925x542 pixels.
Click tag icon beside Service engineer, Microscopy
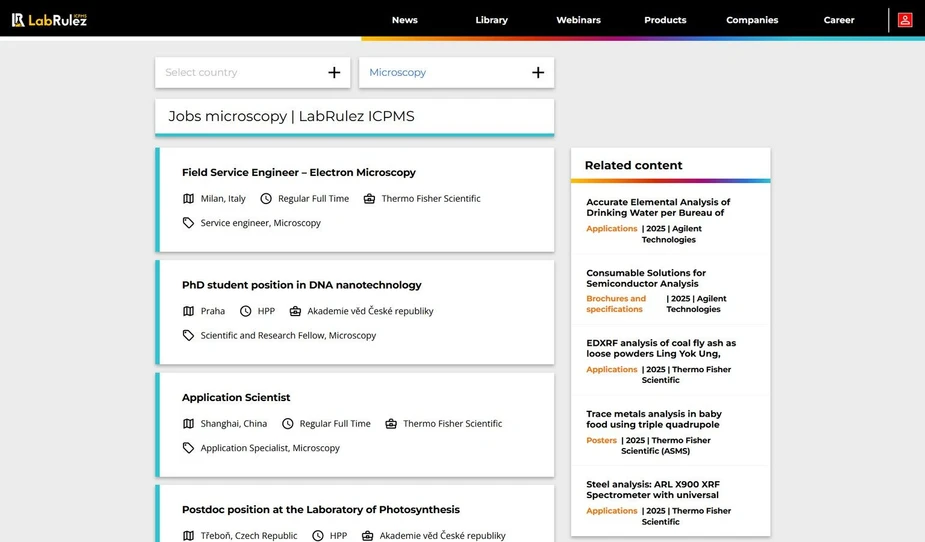point(188,223)
